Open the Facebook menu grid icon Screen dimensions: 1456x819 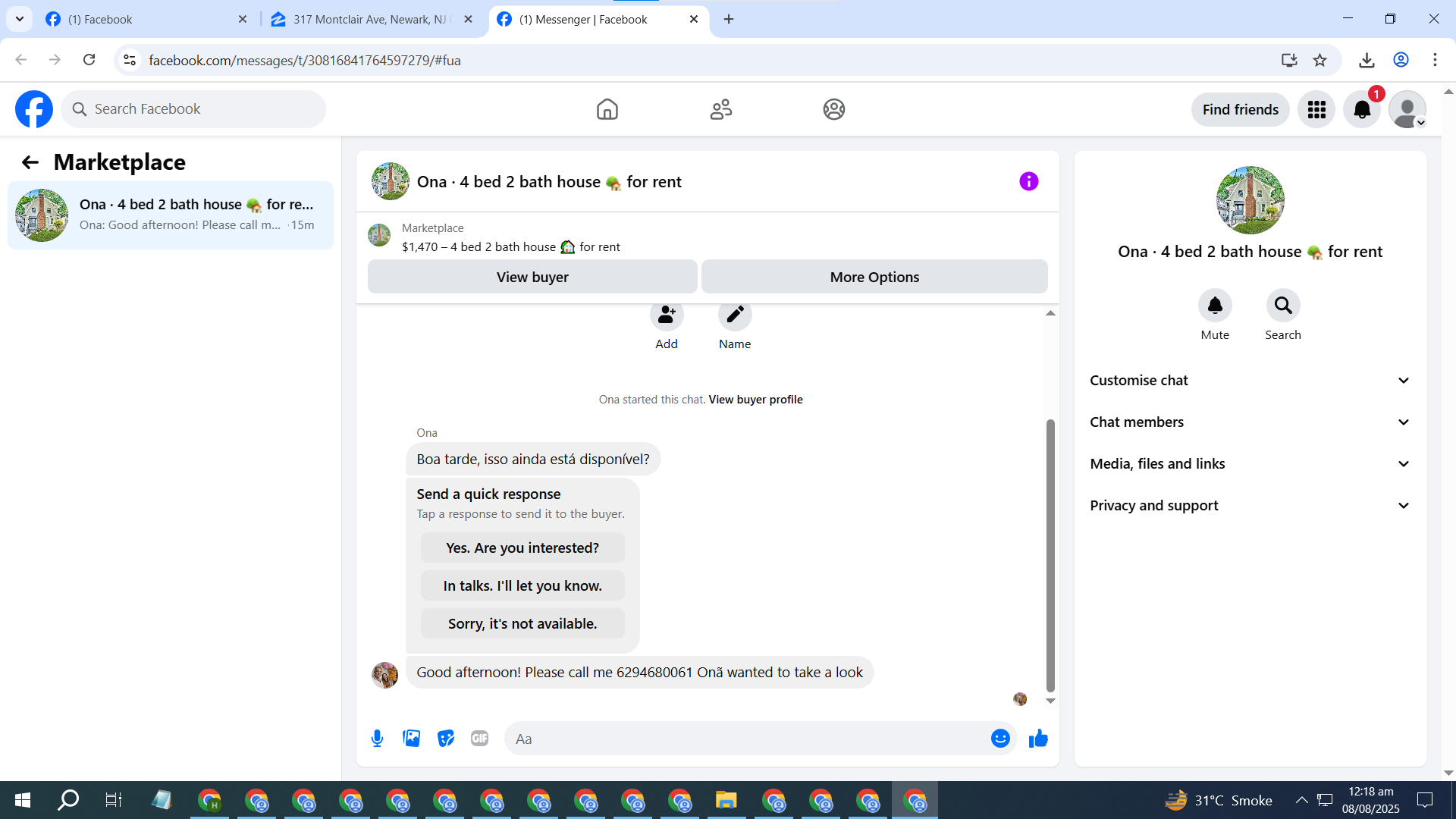[1316, 110]
